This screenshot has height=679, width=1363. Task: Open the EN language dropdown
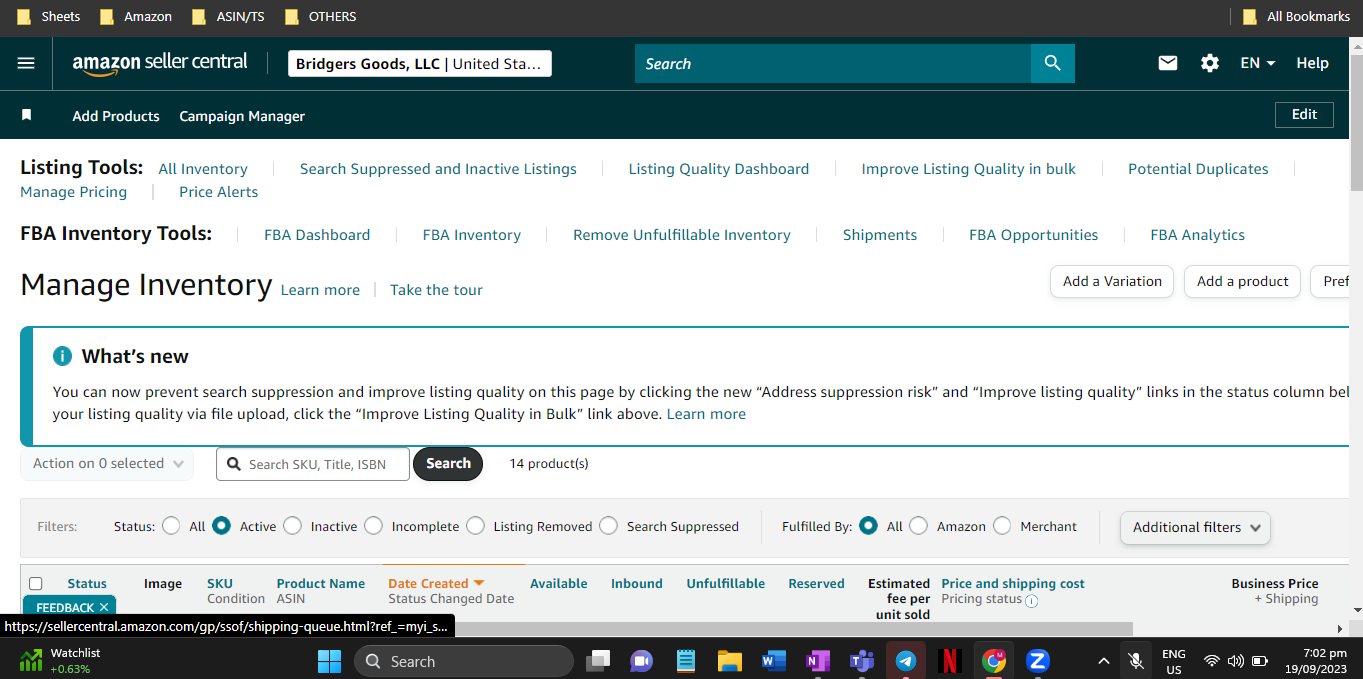point(1258,63)
